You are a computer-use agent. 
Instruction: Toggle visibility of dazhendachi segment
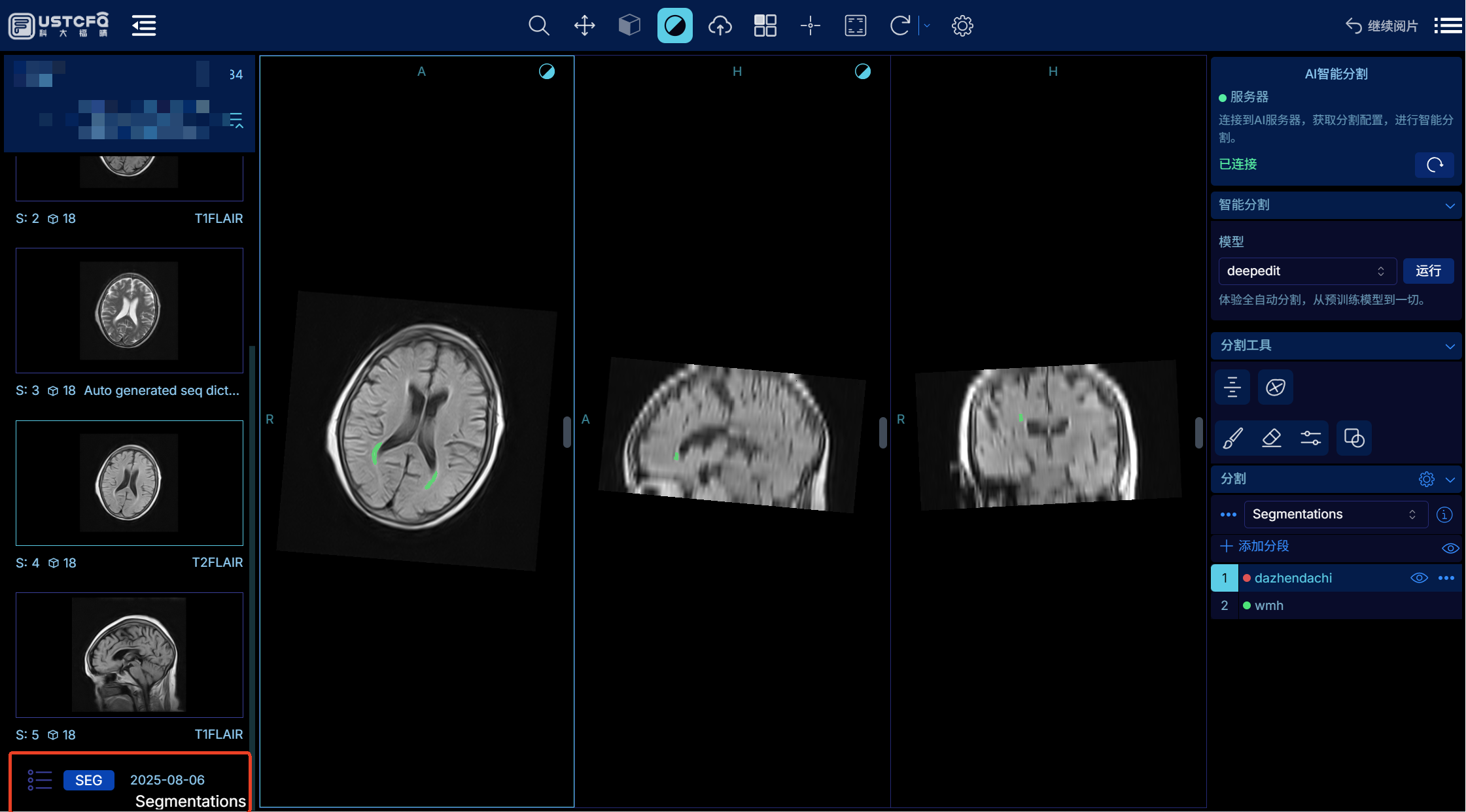(x=1418, y=578)
